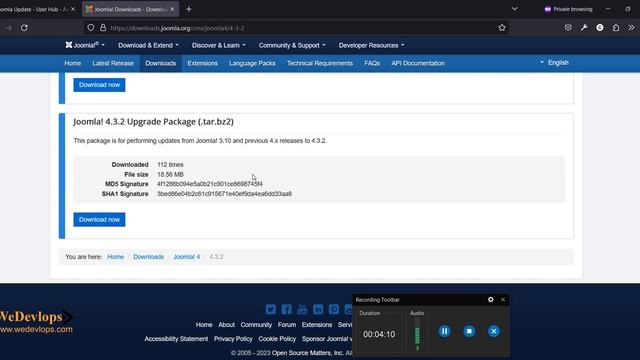Reload the page with the refresh icon

(x=24, y=28)
